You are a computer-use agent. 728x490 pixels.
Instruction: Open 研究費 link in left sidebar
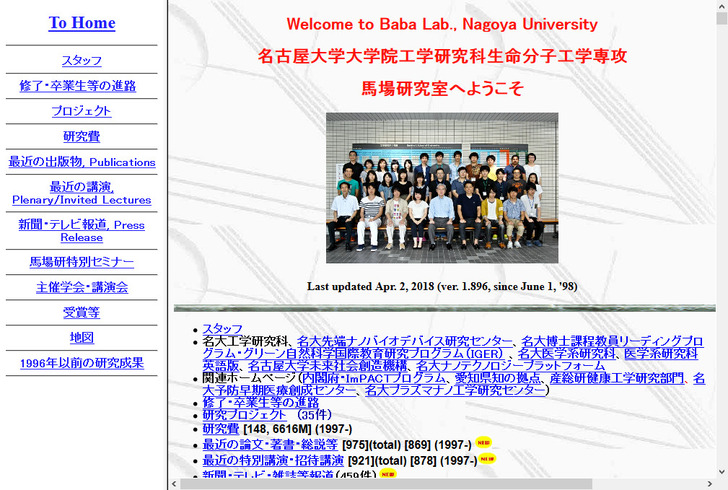click(82, 136)
